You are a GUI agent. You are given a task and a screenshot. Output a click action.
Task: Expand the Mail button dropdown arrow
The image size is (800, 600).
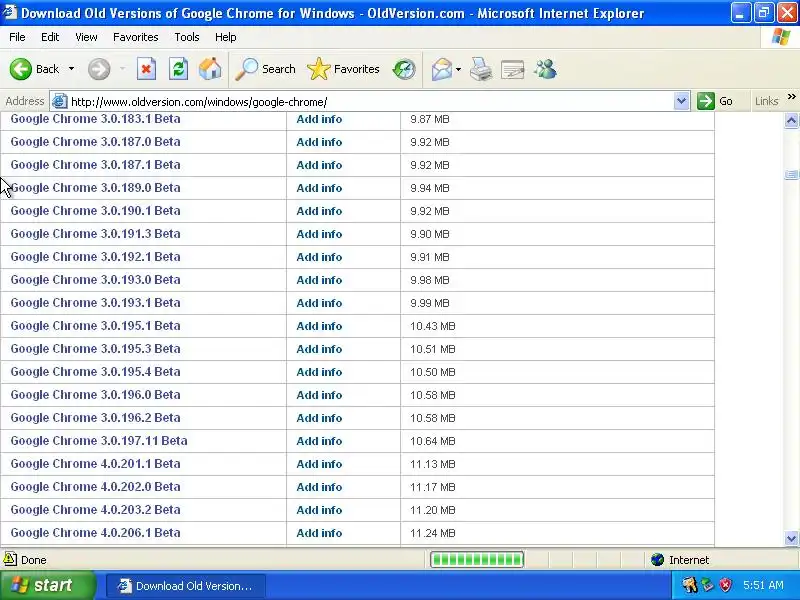point(458,69)
